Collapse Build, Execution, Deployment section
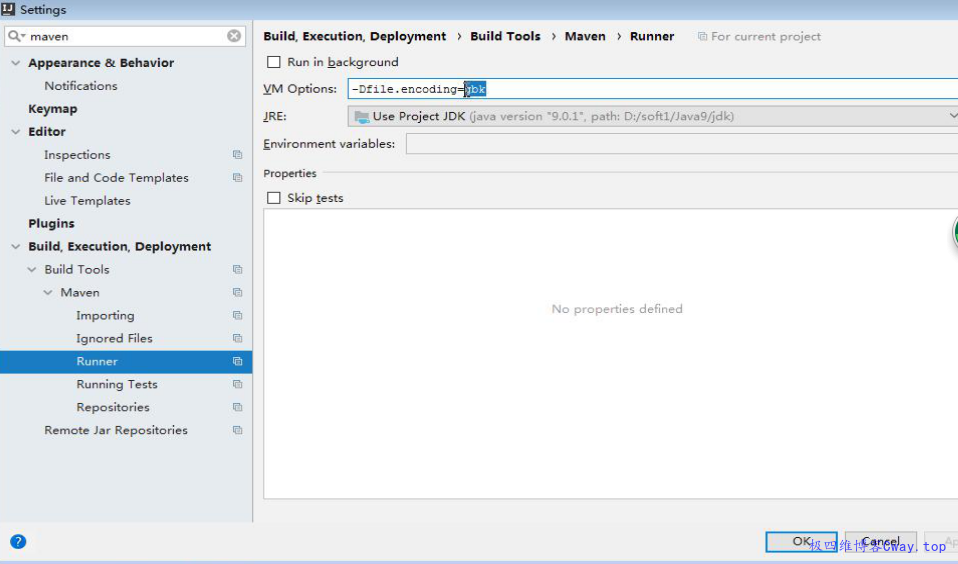Screen dimensions: 958x564 pos(16,247)
